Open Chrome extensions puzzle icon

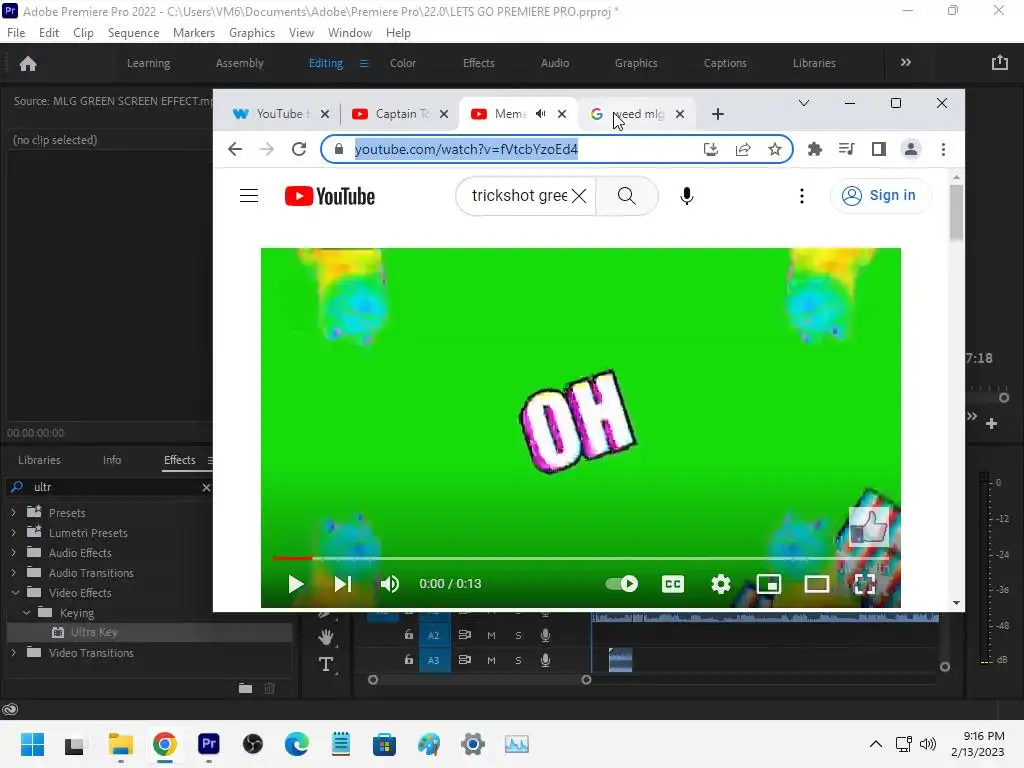(814, 150)
